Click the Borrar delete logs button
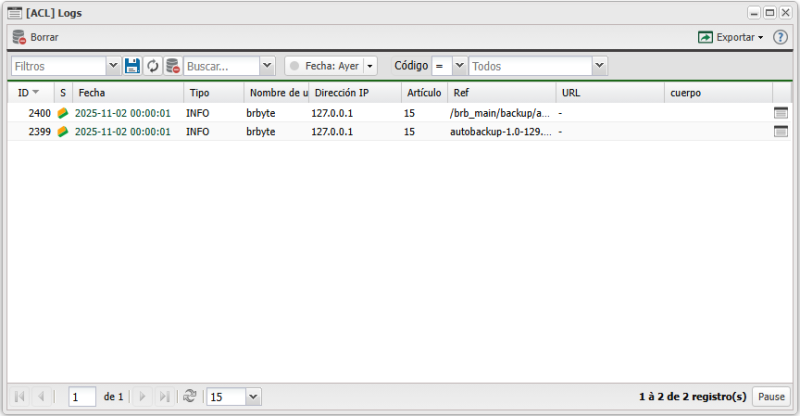Image resolution: width=800 pixels, height=416 pixels. tap(35, 37)
